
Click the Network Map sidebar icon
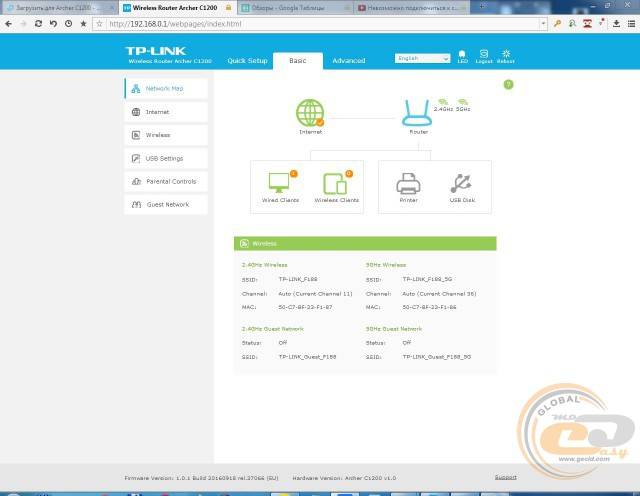[x=136, y=89]
